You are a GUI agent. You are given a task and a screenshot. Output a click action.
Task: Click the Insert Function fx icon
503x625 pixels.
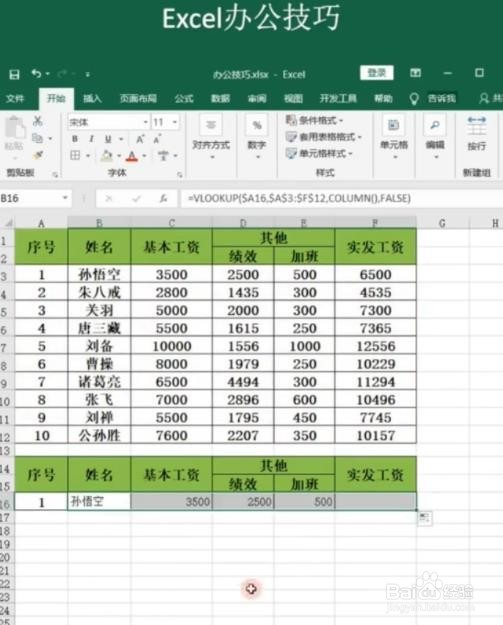click(x=163, y=199)
